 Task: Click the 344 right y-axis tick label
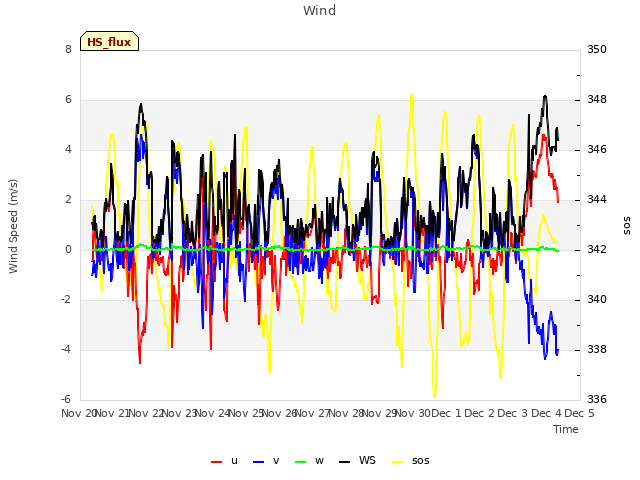(x=597, y=200)
